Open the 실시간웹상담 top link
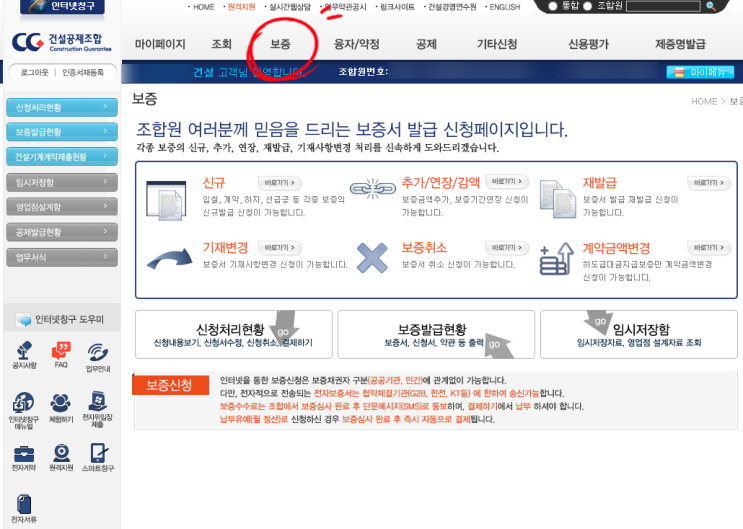The image size is (743, 529). pos(290,7)
